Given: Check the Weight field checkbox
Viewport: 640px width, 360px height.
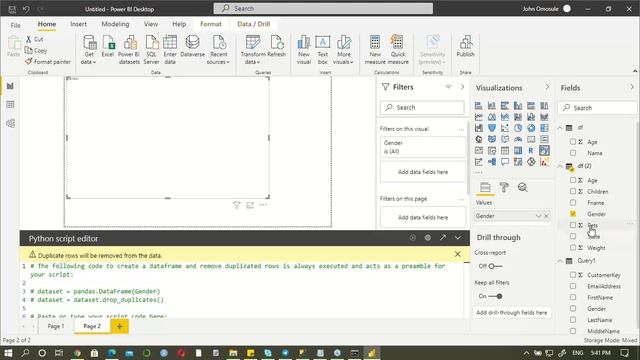Looking at the screenshot, I should [573, 248].
